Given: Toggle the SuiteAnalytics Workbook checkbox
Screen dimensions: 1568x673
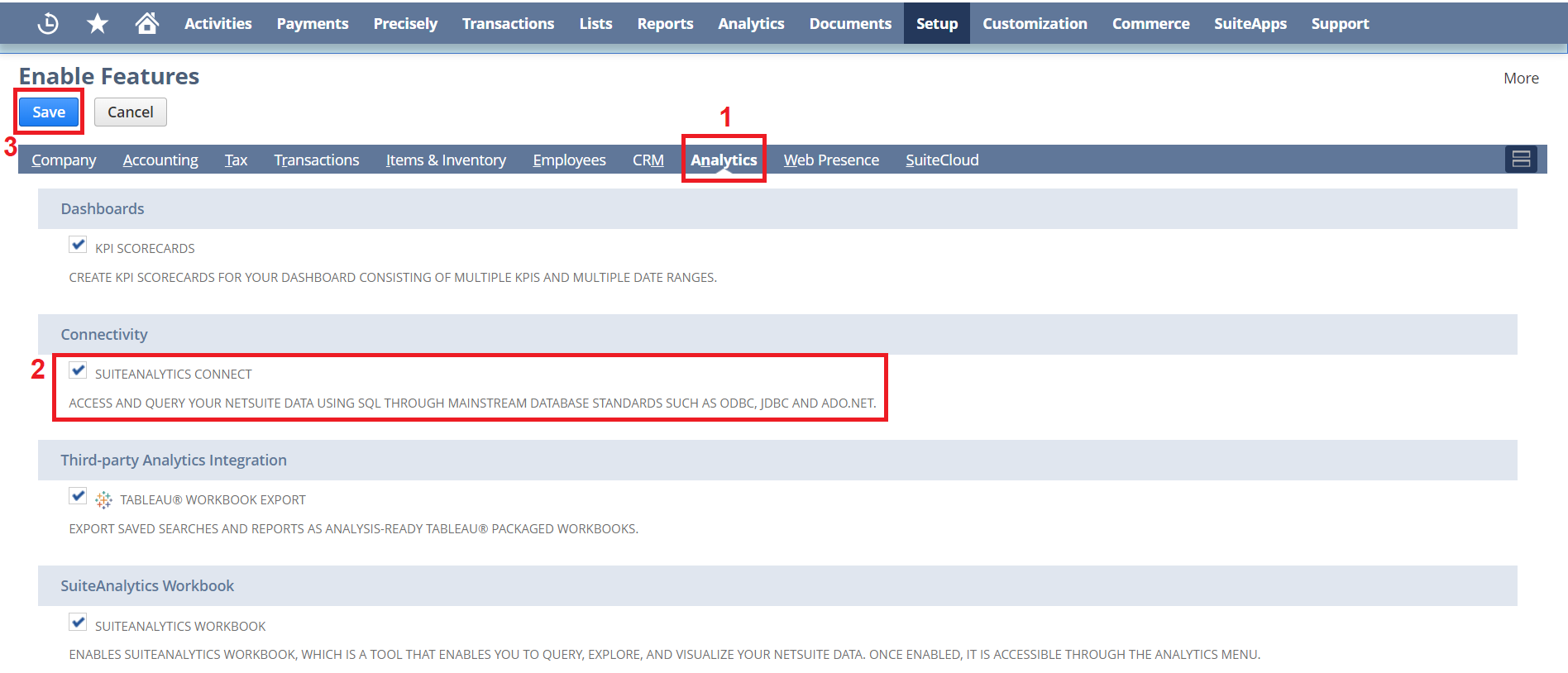Looking at the screenshot, I should [x=78, y=622].
